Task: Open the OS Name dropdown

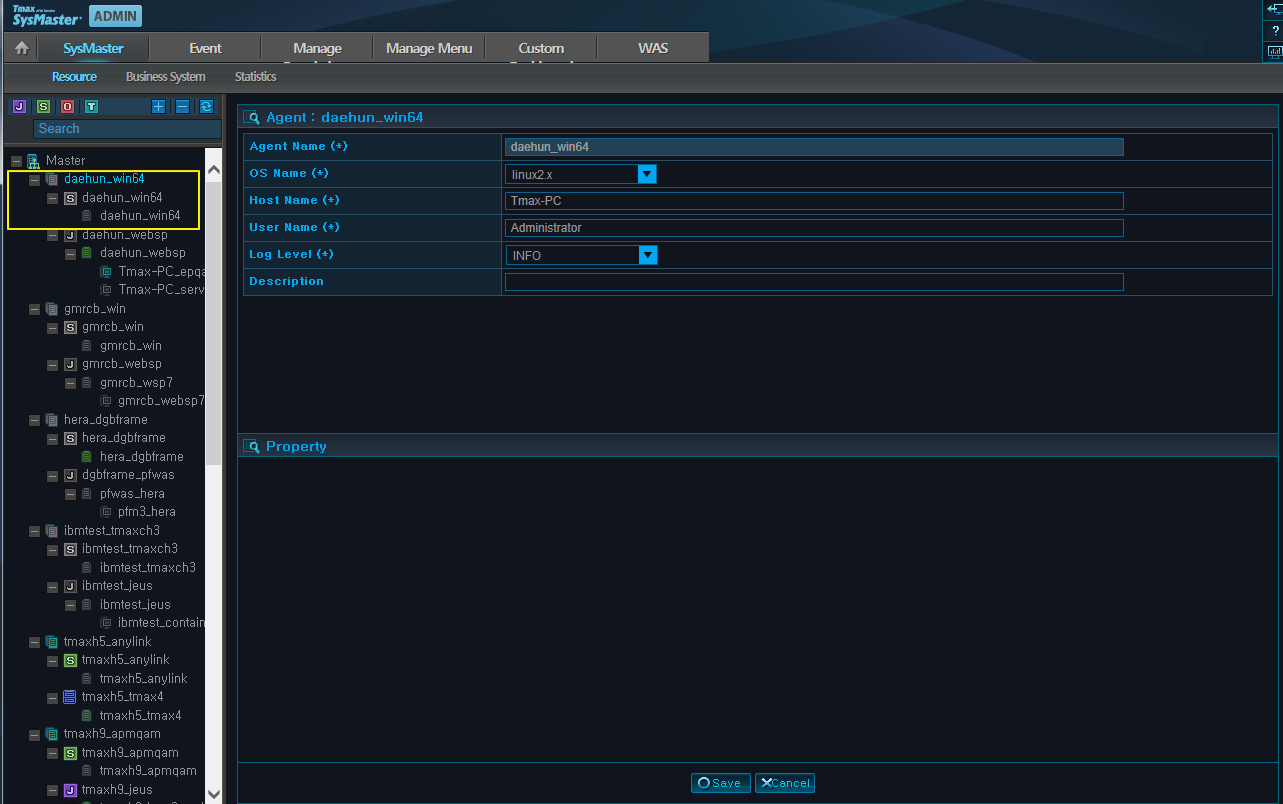Action: point(647,174)
